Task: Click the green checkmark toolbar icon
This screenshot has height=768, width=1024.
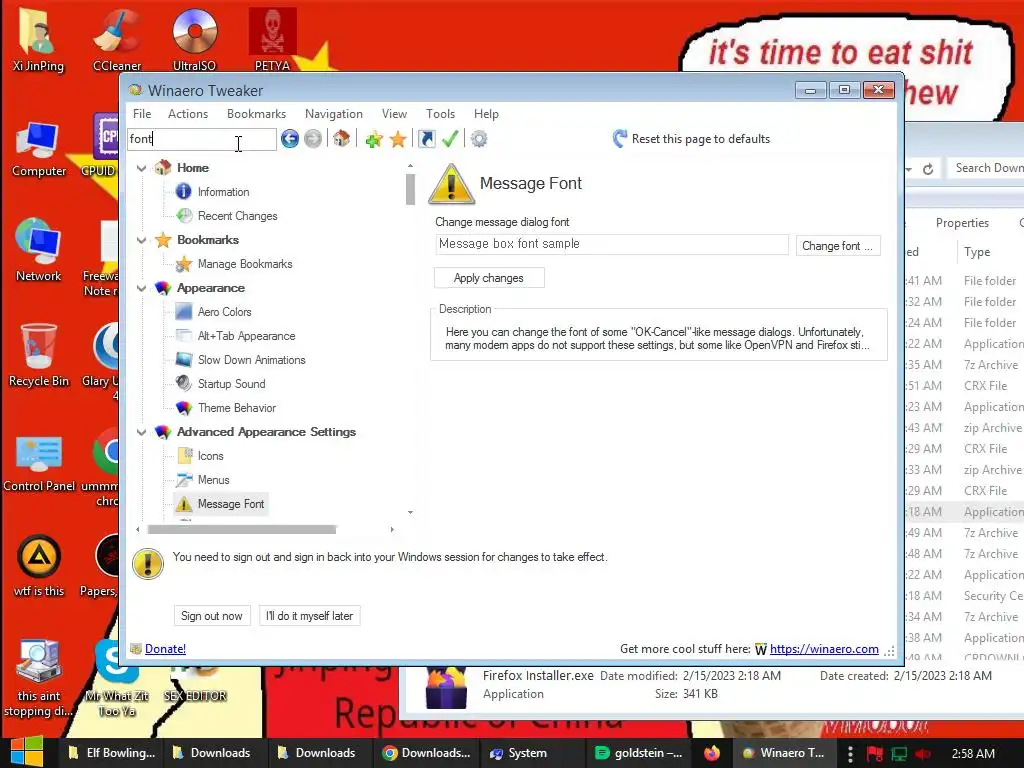Action: click(449, 138)
